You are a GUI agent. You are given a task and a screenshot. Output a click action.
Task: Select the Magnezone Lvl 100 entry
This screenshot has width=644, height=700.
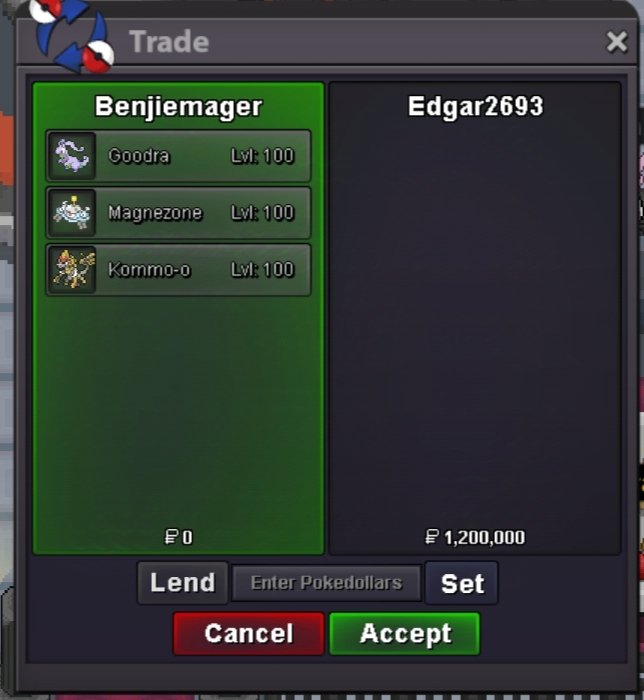tap(179, 212)
